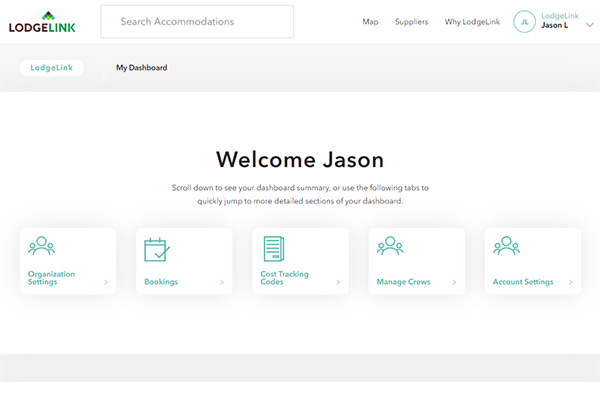Click the Cost Tracking Codes document icon
Image resolution: width=600 pixels, height=400 pixels.
tap(274, 249)
